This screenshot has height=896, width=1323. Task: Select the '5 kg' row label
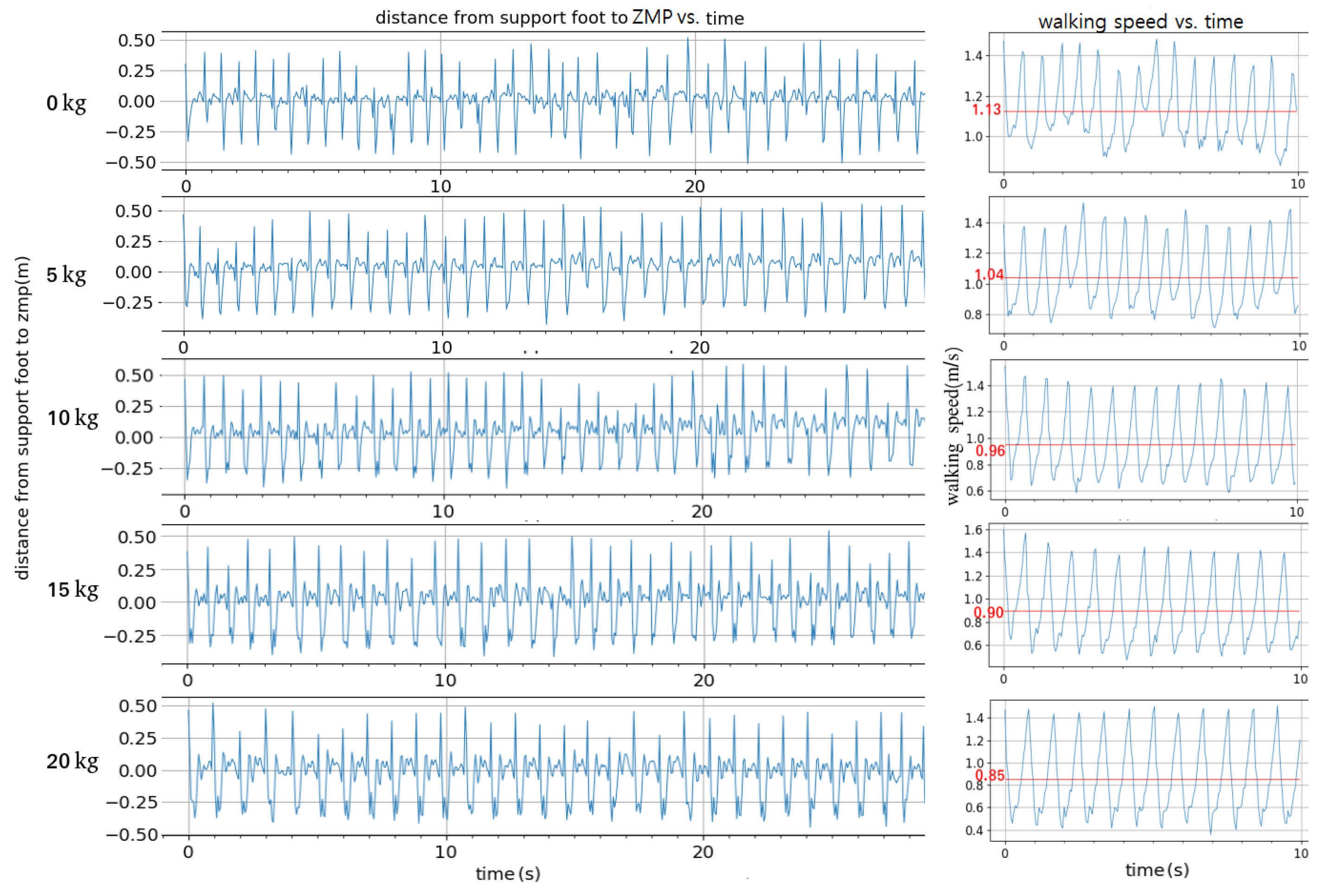click(x=66, y=275)
